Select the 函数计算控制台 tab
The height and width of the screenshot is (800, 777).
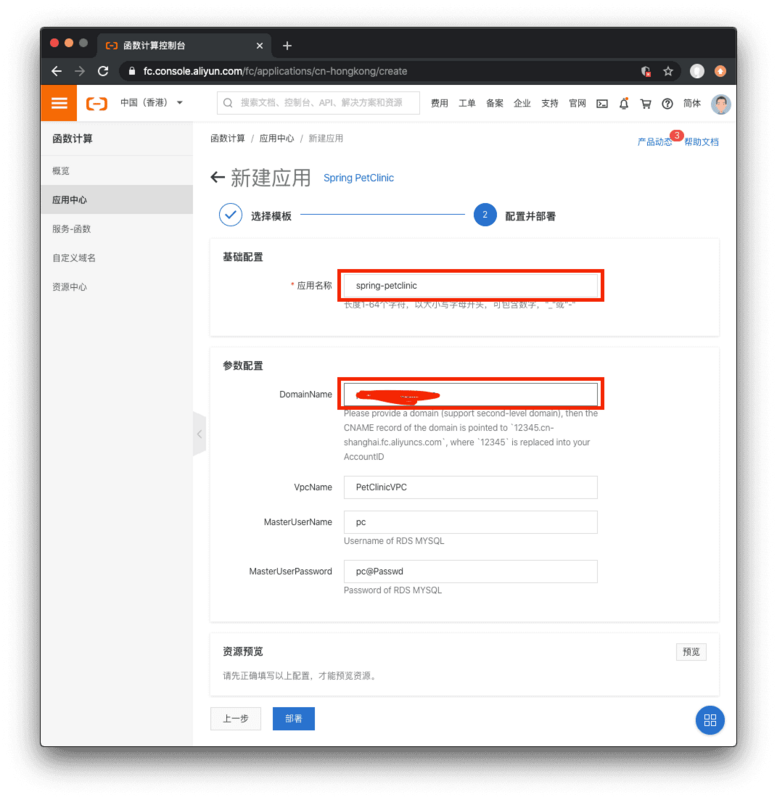pyautogui.click(x=184, y=45)
